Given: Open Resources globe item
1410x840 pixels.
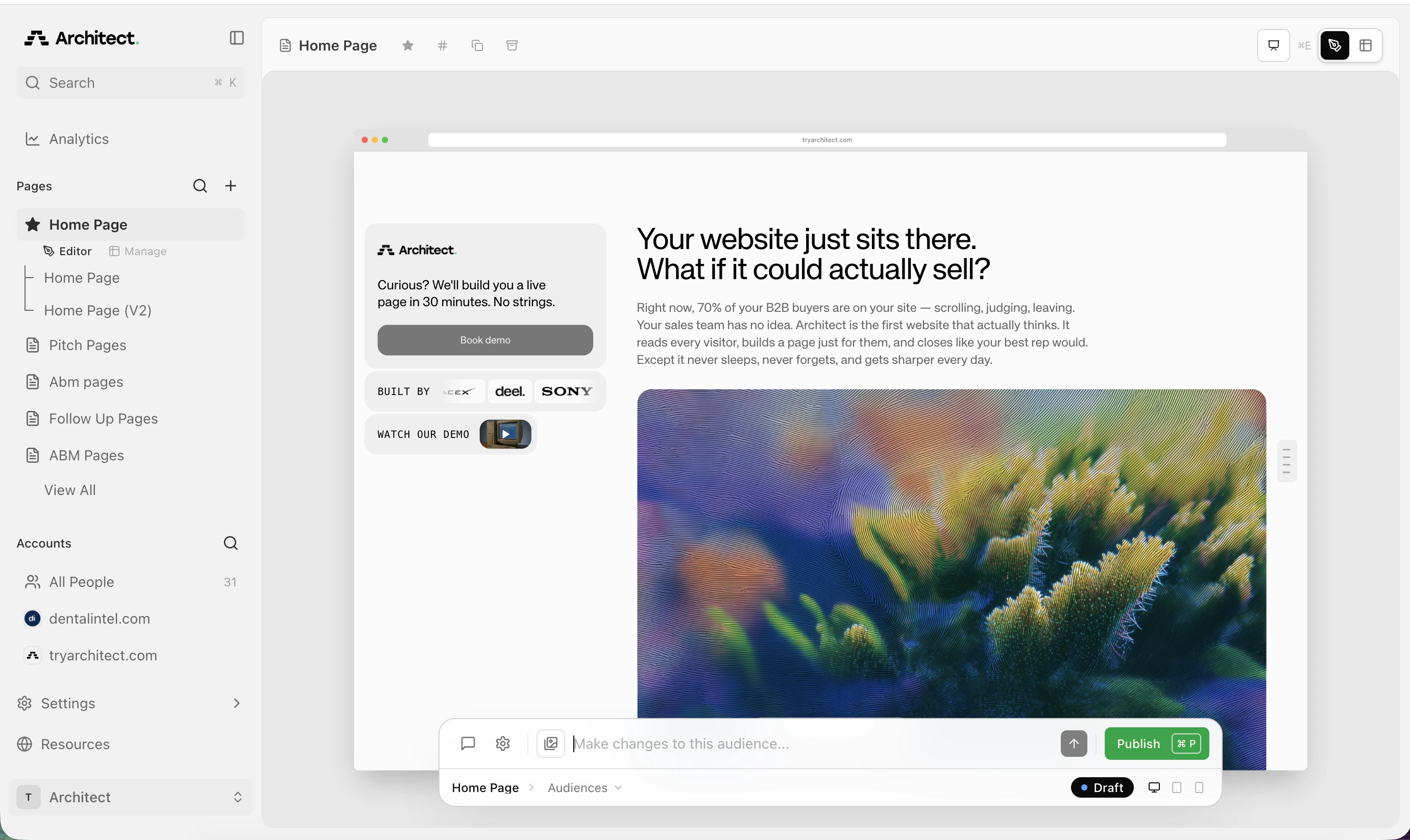Looking at the screenshot, I should (63, 745).
